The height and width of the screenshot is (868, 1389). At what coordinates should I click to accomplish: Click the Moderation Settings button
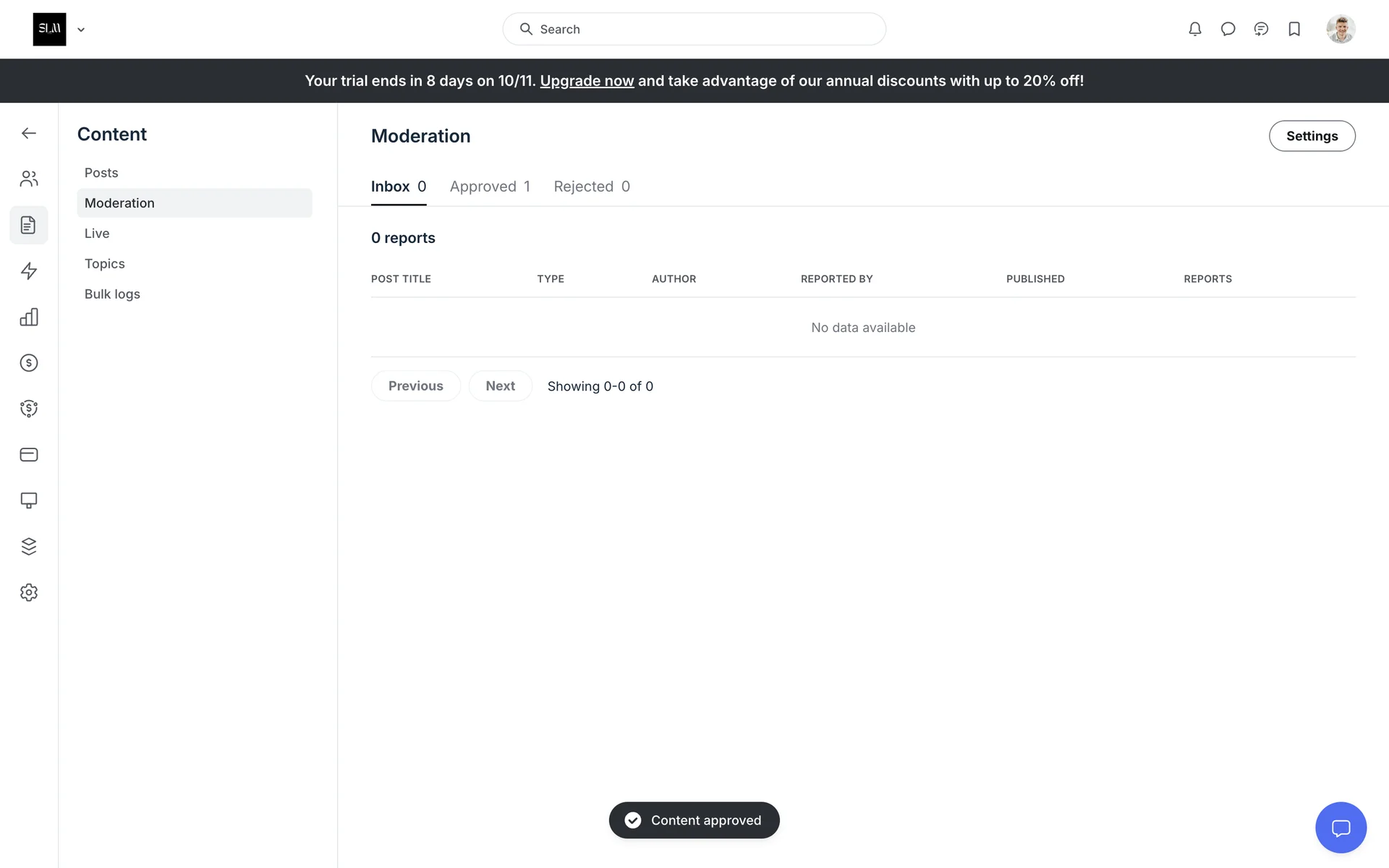1312,136
